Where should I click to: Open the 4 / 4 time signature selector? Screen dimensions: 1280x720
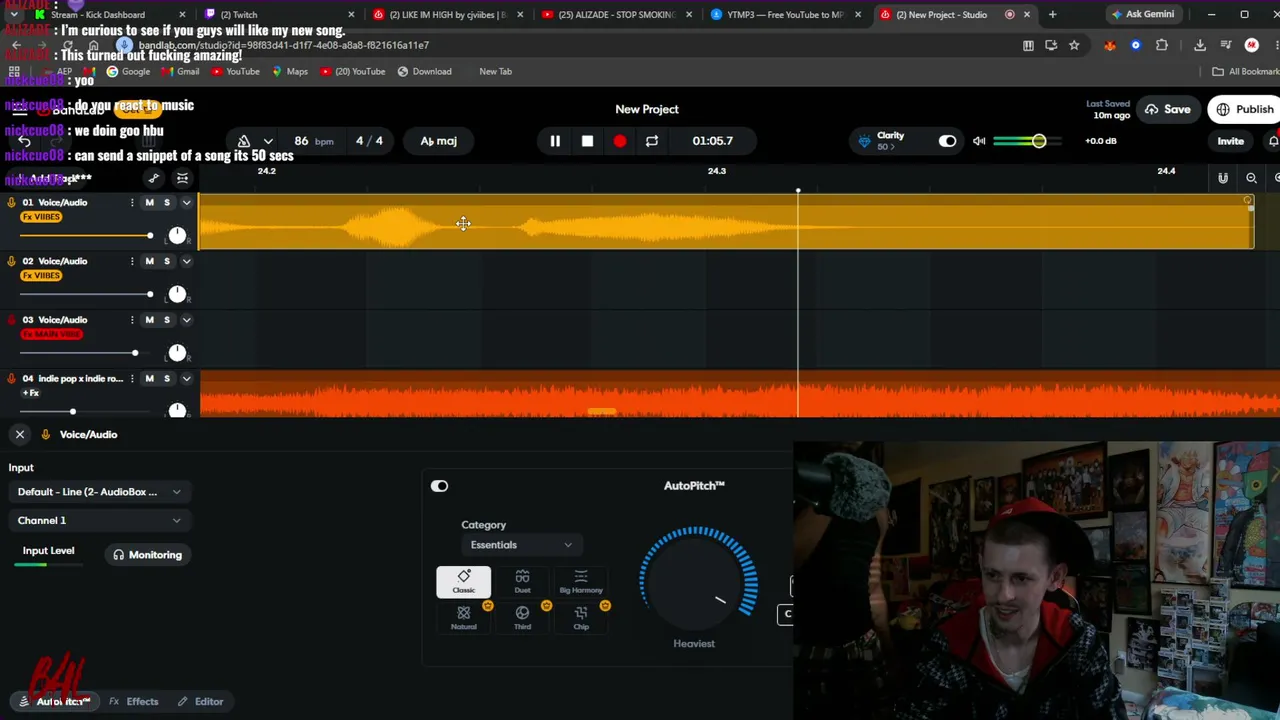[x=369, y=141]
